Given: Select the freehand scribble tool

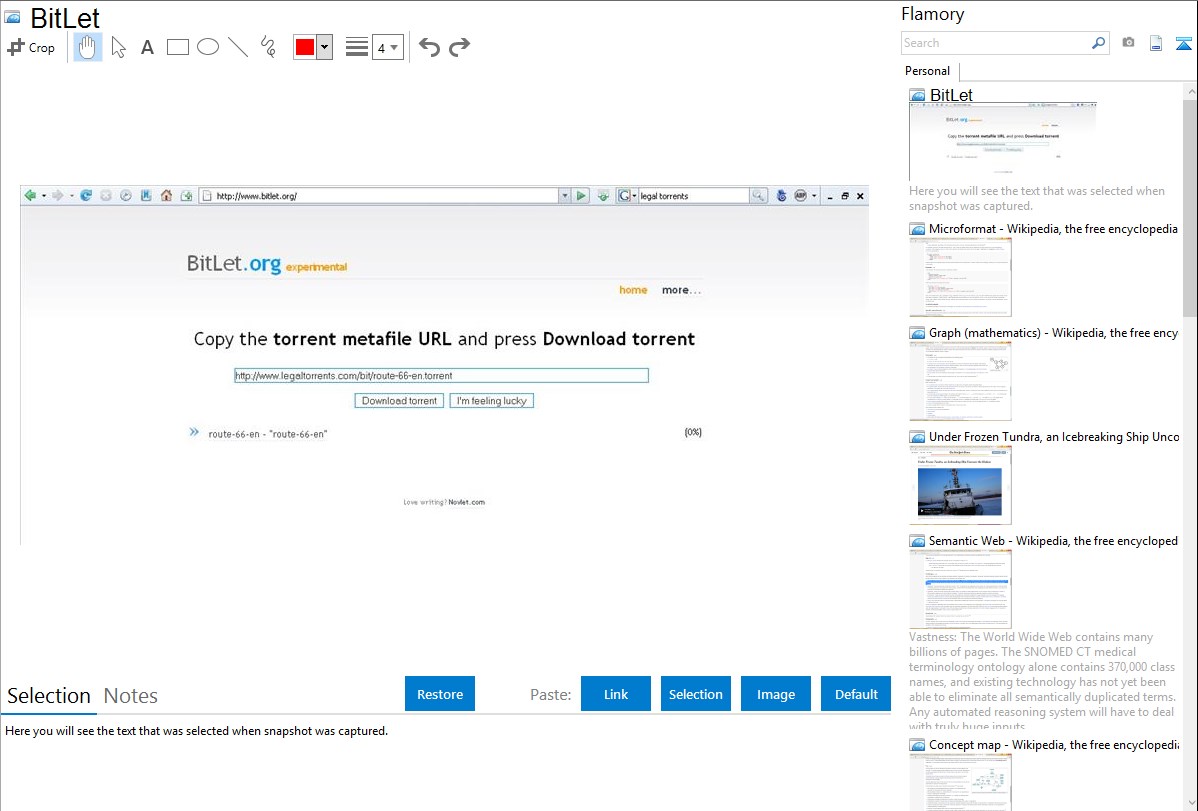Looking at the screenshot, I should [x=268, y=47].
